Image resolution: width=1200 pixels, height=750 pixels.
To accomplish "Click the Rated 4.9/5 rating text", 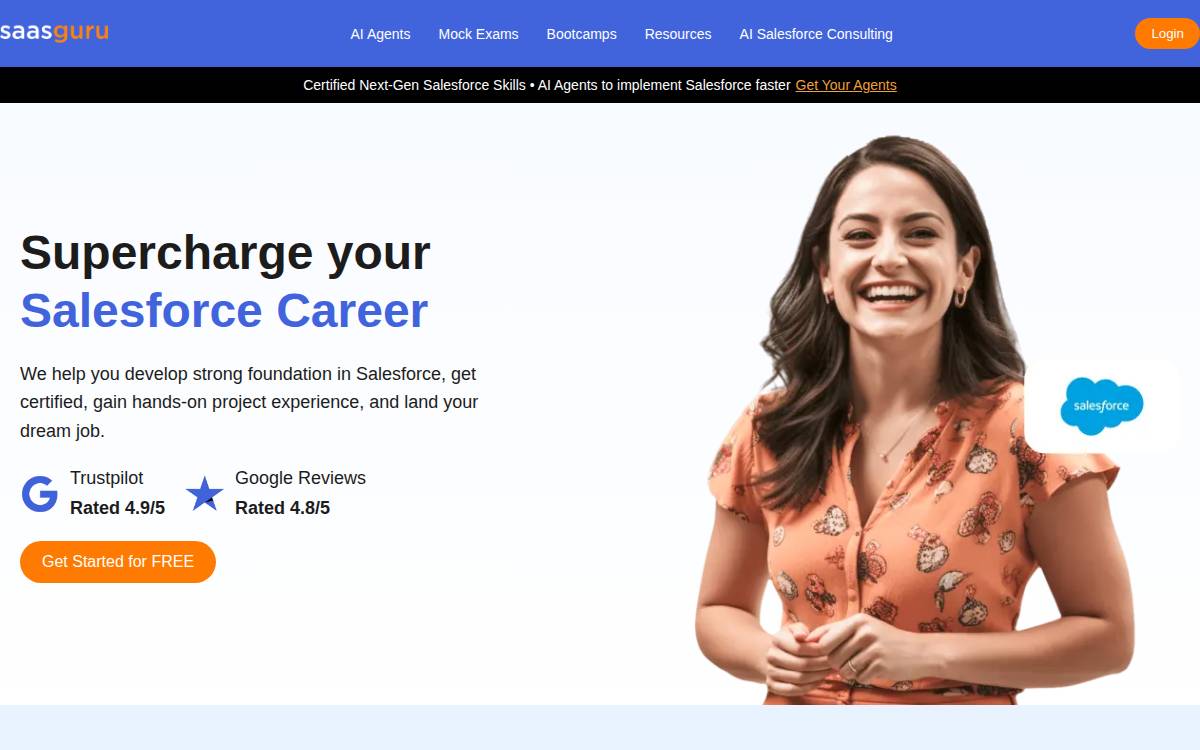I will click(117, 508).
